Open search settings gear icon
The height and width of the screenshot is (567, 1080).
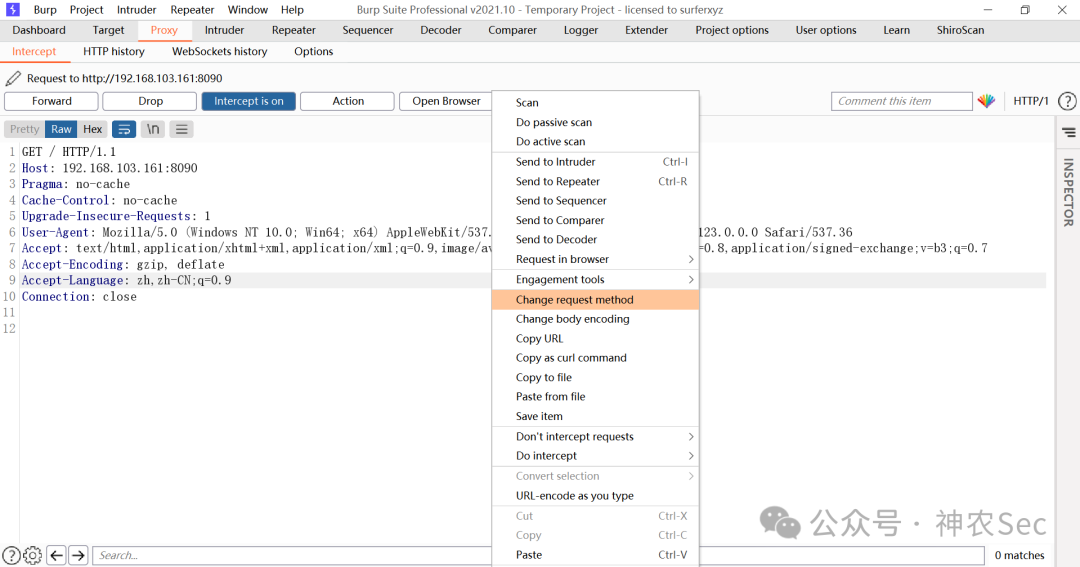(x=32, y=555)
